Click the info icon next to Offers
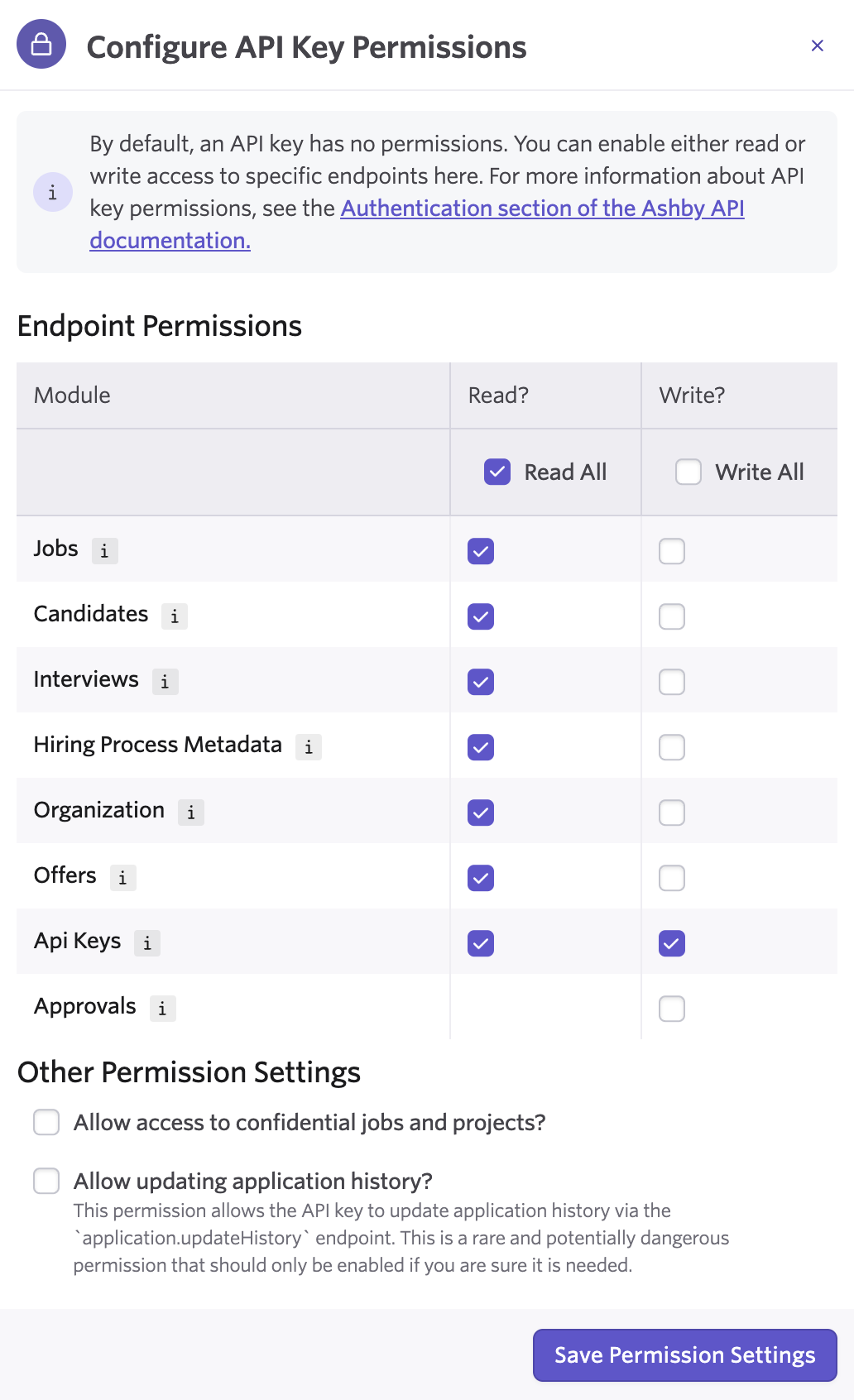 [122, 878]
